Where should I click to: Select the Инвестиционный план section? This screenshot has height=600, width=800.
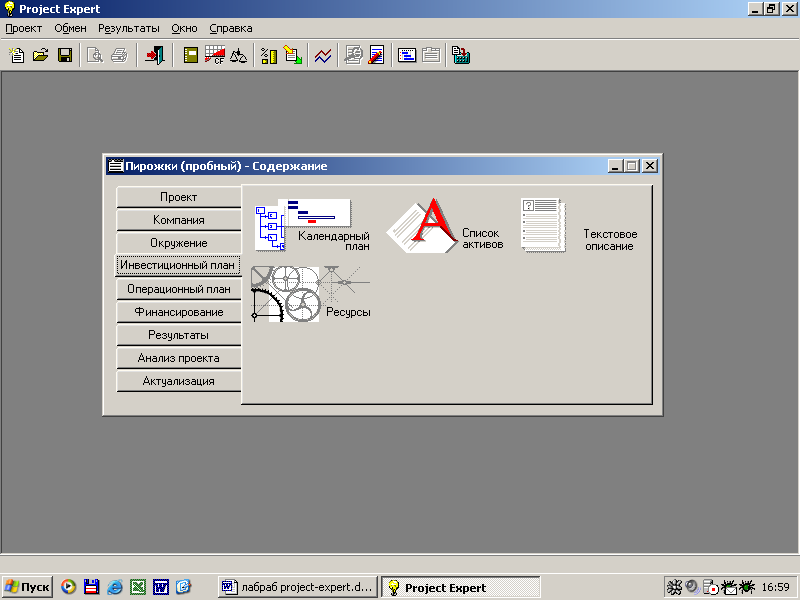tap(178, 265)
